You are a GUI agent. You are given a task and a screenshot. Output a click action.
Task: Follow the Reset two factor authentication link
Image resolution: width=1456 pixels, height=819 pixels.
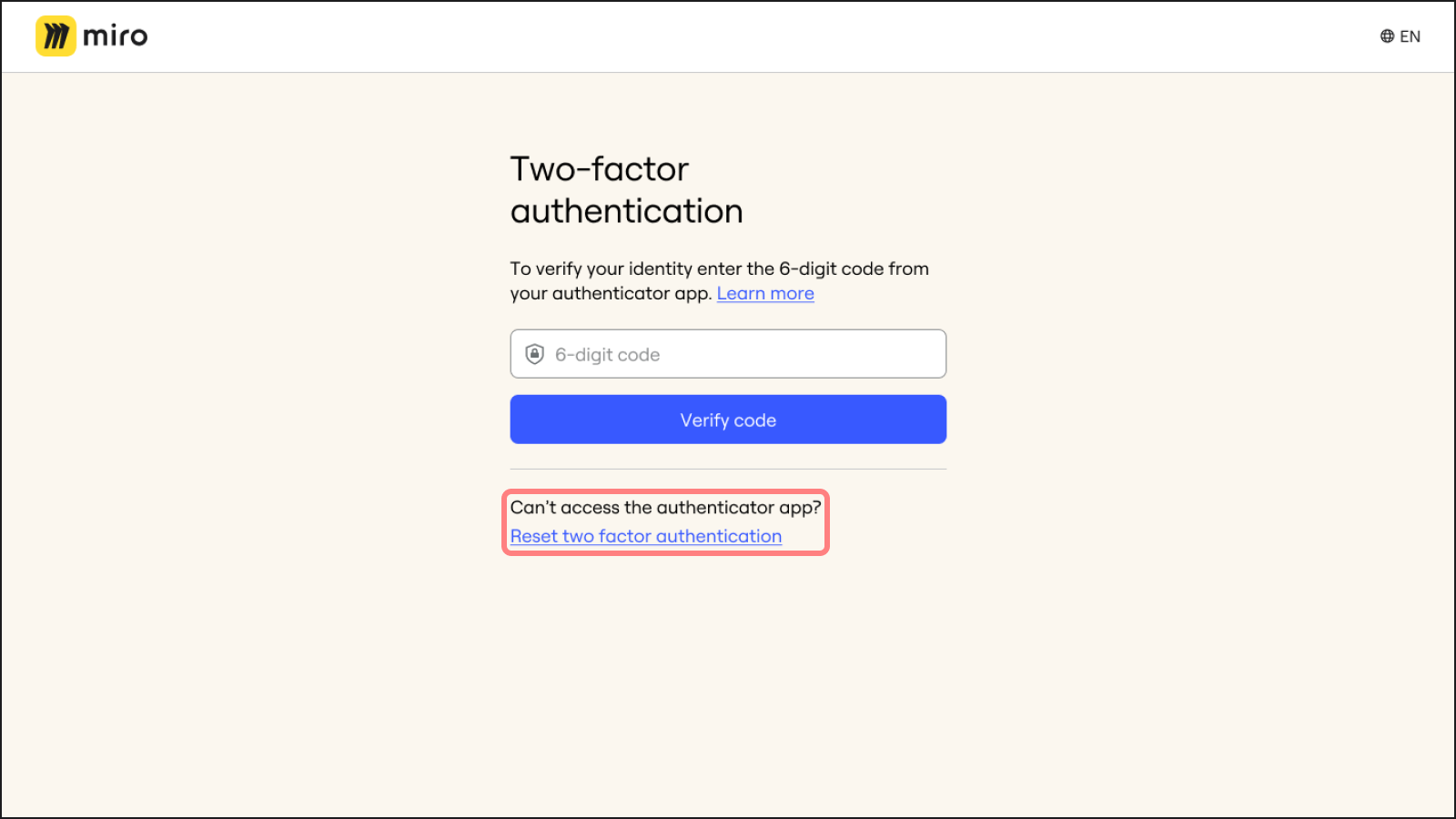(x=645, y=536)
